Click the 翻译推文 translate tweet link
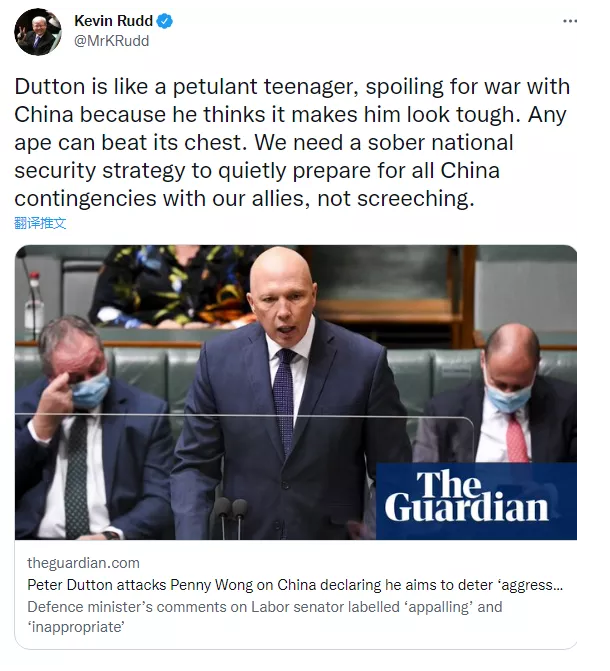 pos(40,223)
